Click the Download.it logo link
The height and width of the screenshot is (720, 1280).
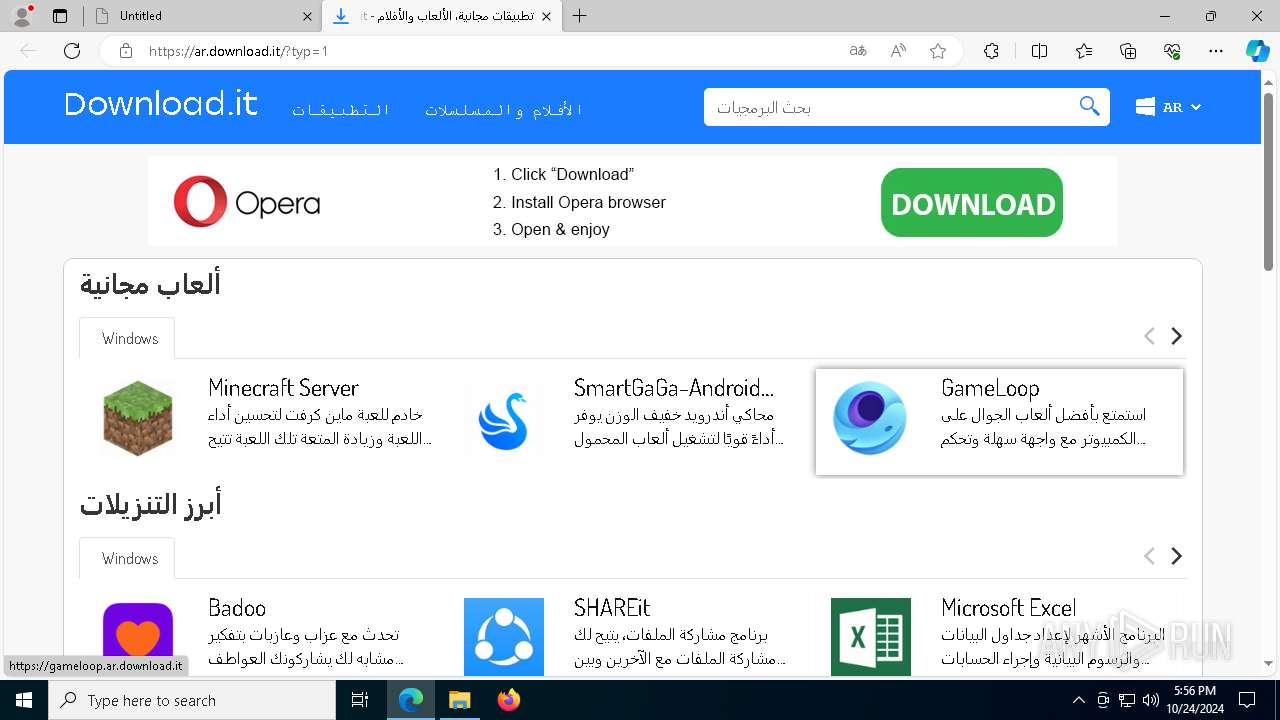(161, 104)
